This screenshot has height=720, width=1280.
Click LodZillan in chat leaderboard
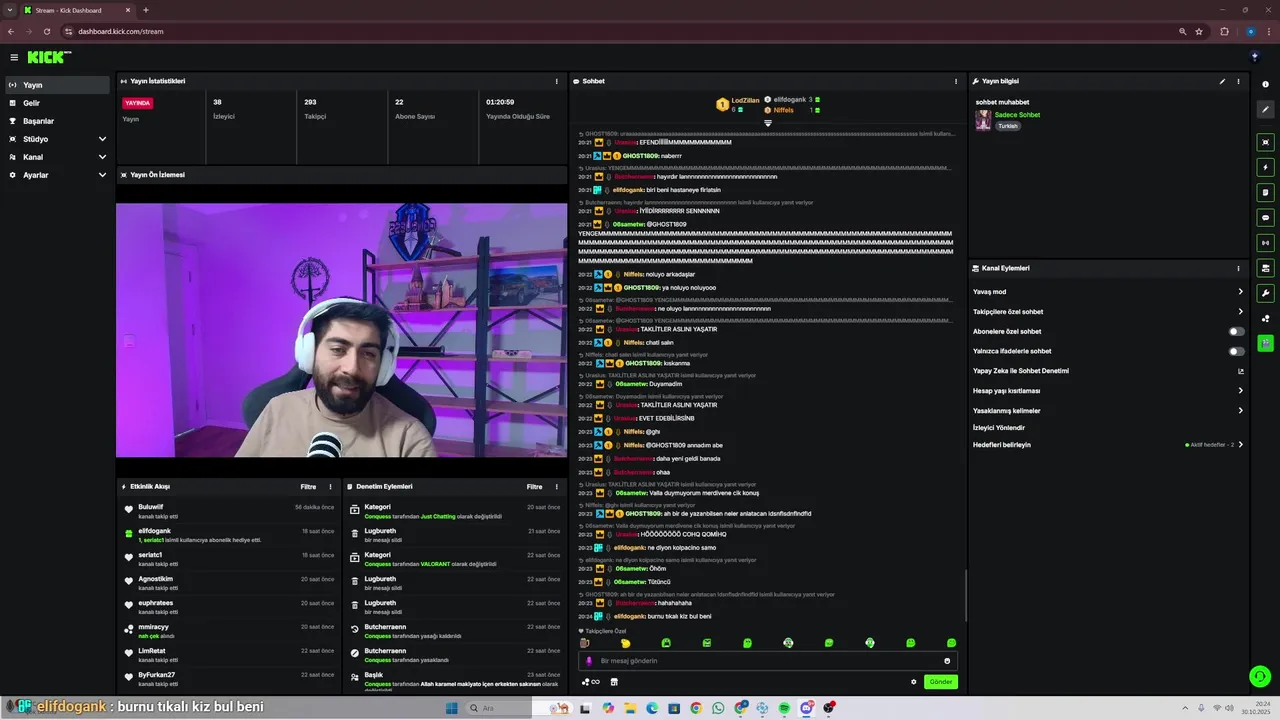tap(745, 100)
